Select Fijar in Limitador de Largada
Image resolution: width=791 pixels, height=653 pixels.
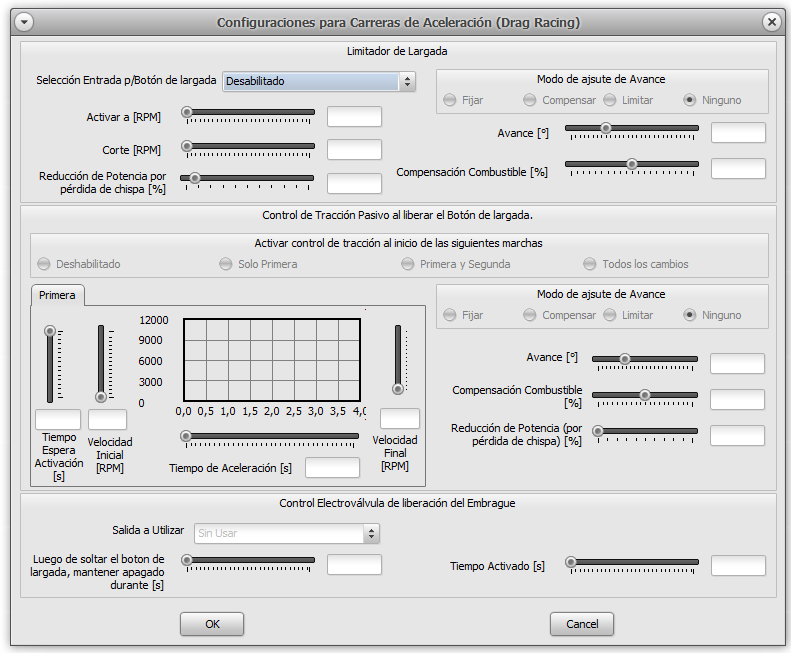click(463, 100)
